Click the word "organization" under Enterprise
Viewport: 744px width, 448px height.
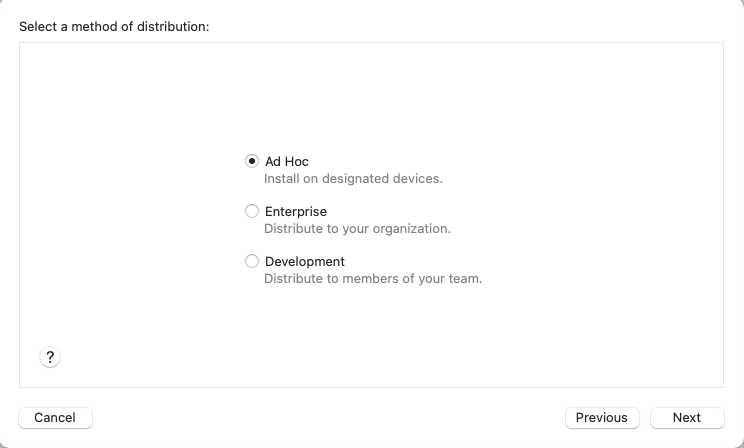point(412,229)
